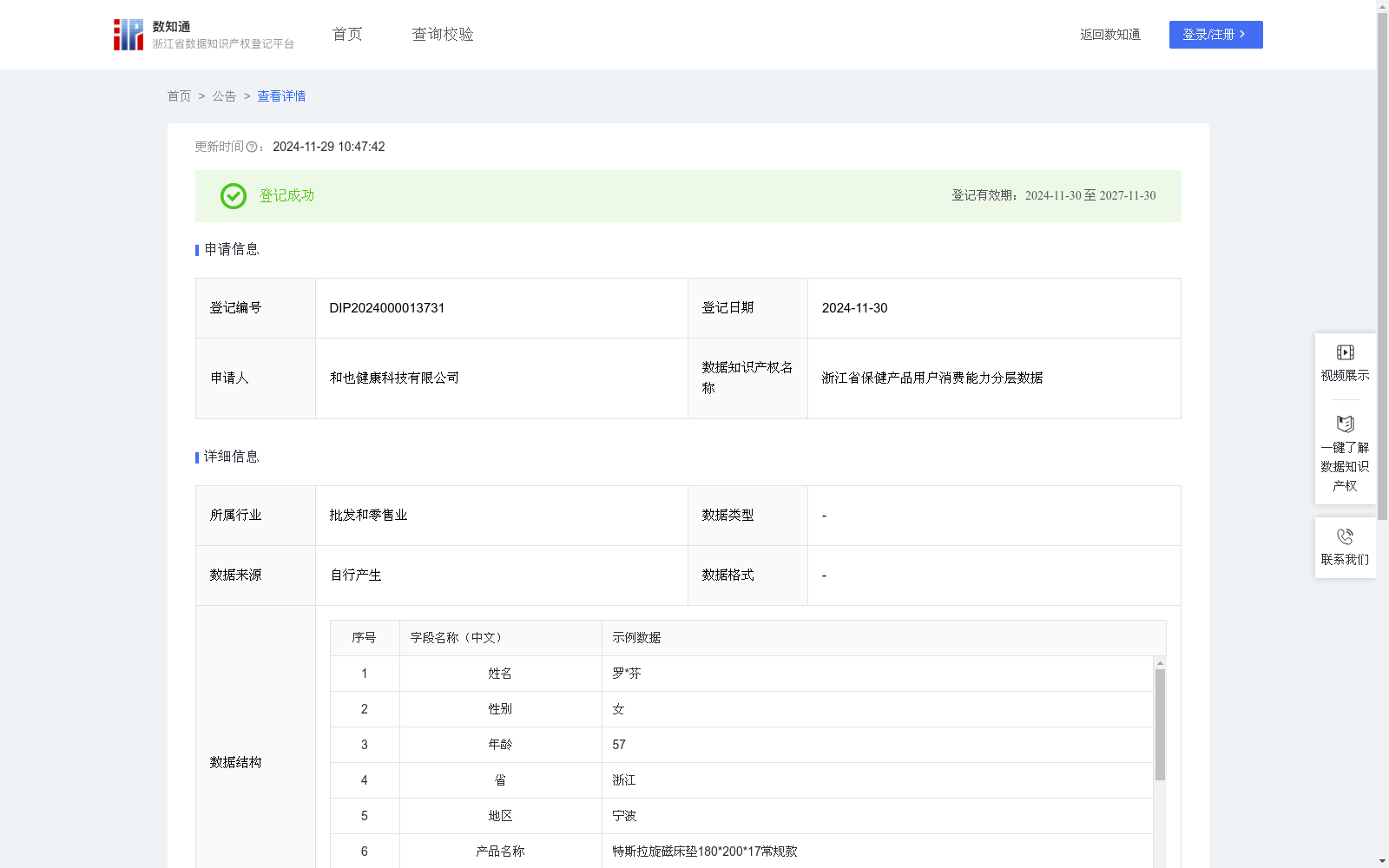This screenshot has width=1389, height=868.
Task: Click the 姓名 field row
Action: [741, 674]
